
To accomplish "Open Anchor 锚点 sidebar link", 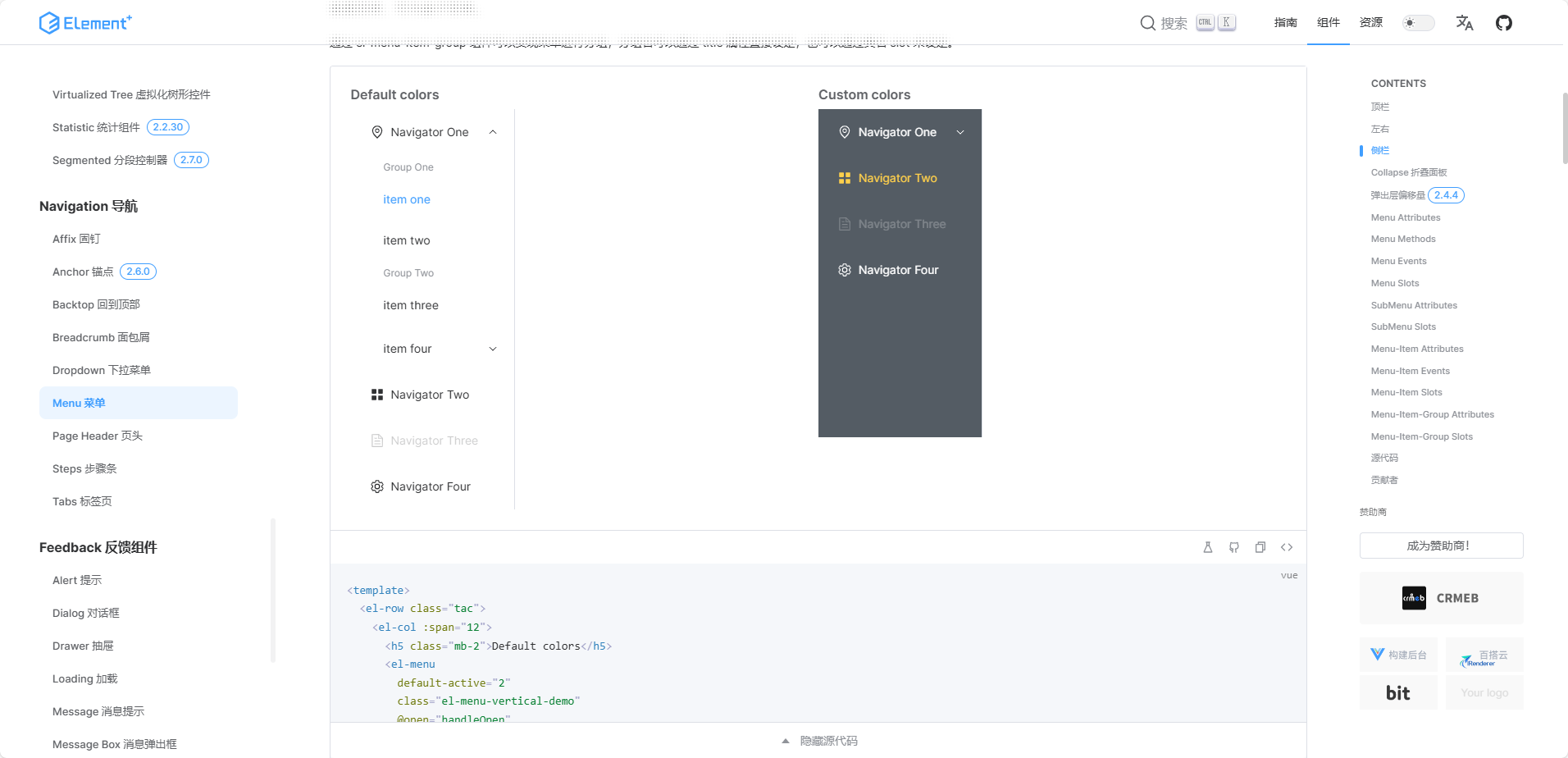I will 83,272.
